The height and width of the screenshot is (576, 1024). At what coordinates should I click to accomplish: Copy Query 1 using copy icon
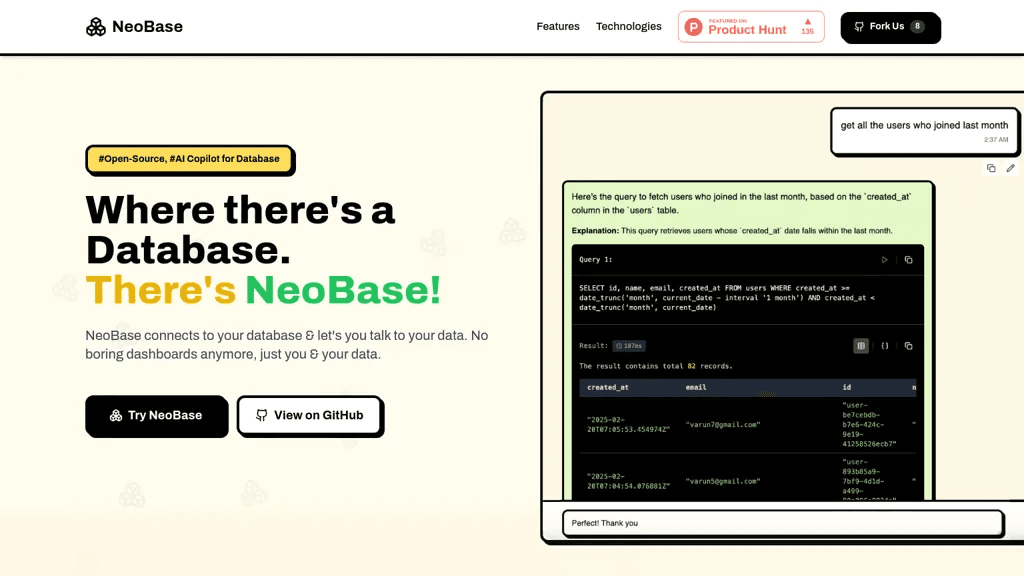[x=908, y=259]
